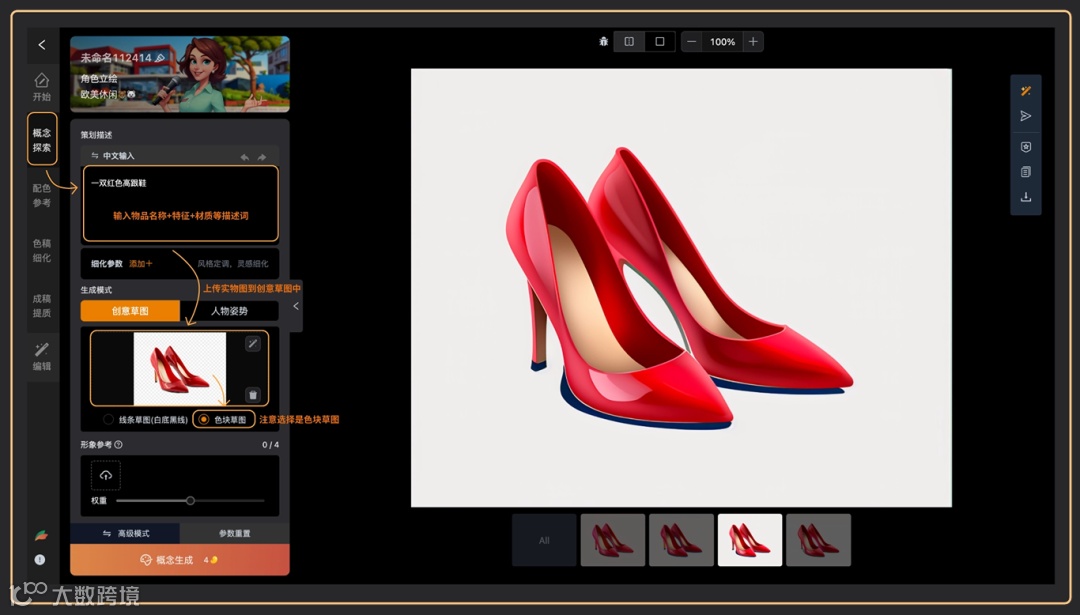This screenshot has width=1080, height=615.
Task: Click the leaf logo icon in sidebar
Action: tap(41, 535)
